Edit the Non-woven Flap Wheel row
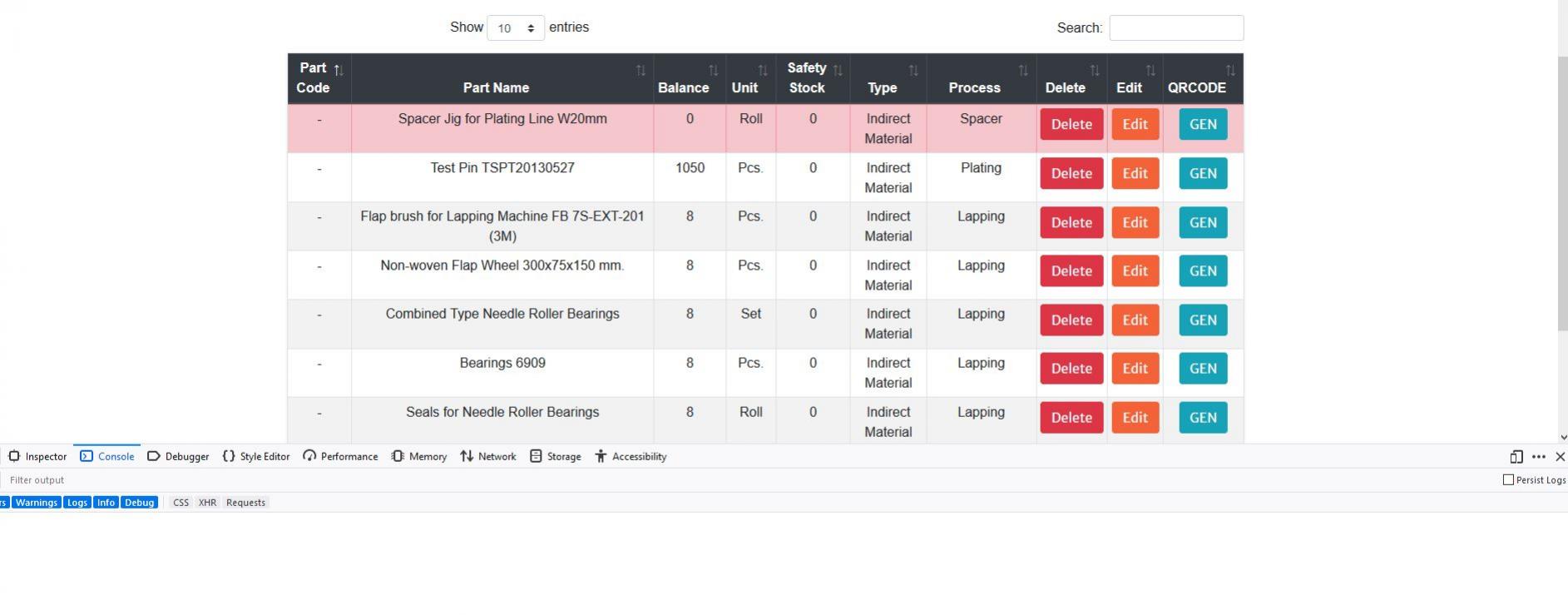The width and height of the screenshot is (1568, 615). coord(1135,271)
